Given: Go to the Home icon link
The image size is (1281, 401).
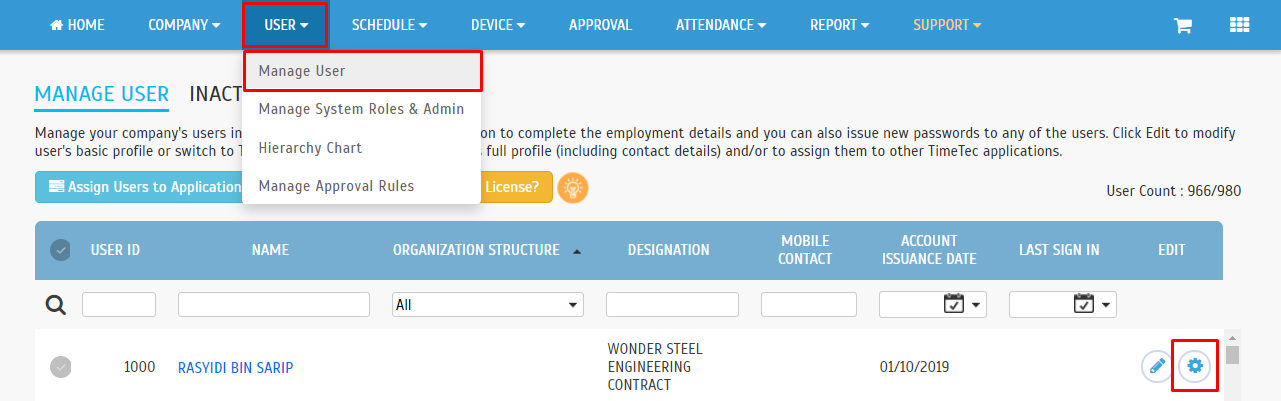Looking at the screenshot, I should click(77, 25).
